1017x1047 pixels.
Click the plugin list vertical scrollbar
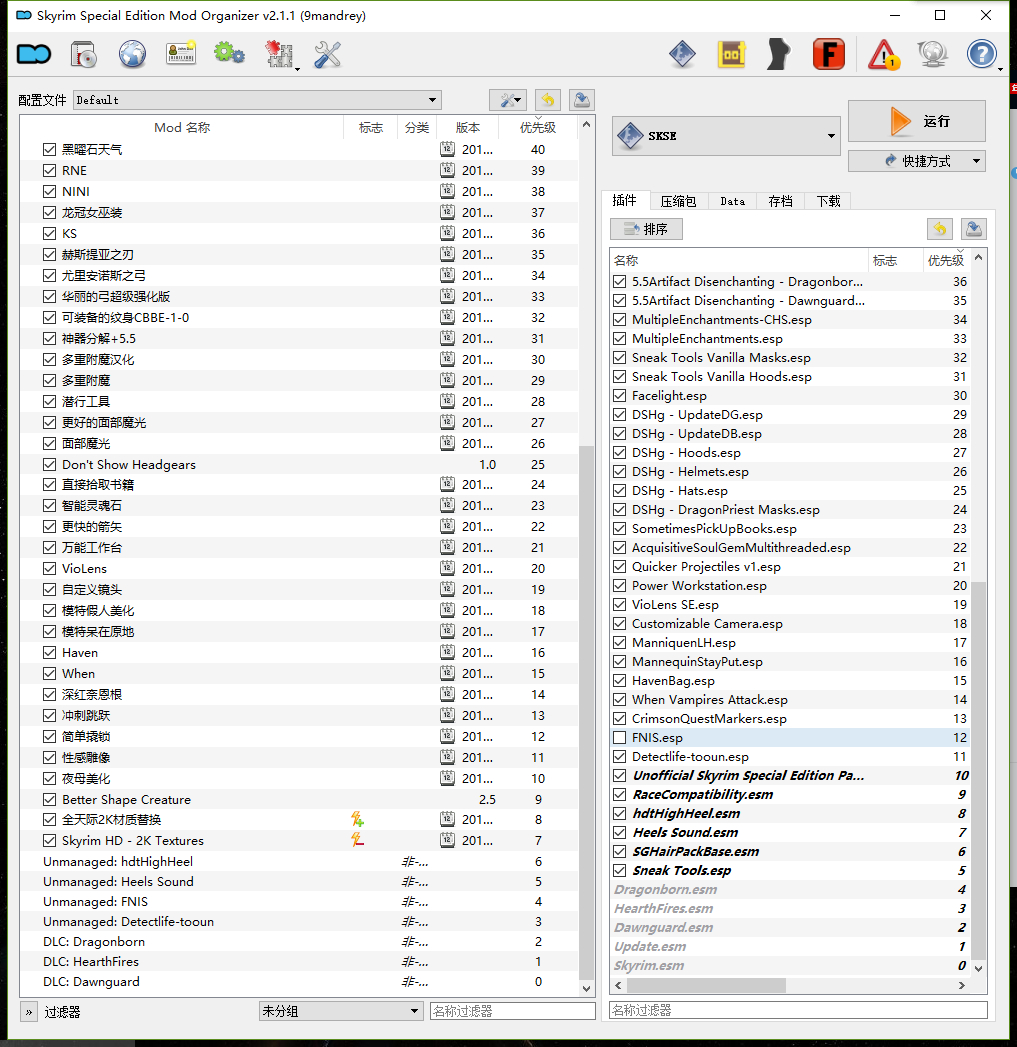coord(978,770)
